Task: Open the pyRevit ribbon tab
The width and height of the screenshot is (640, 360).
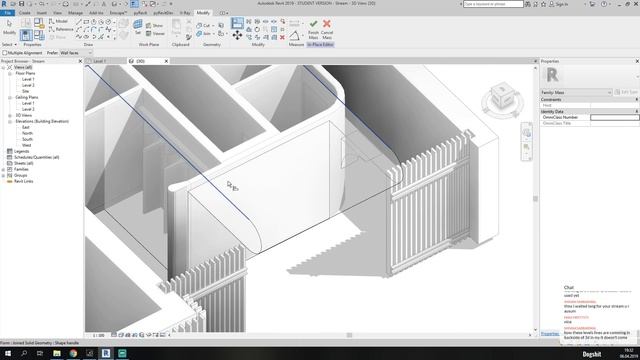Action: tap(140, 13)
